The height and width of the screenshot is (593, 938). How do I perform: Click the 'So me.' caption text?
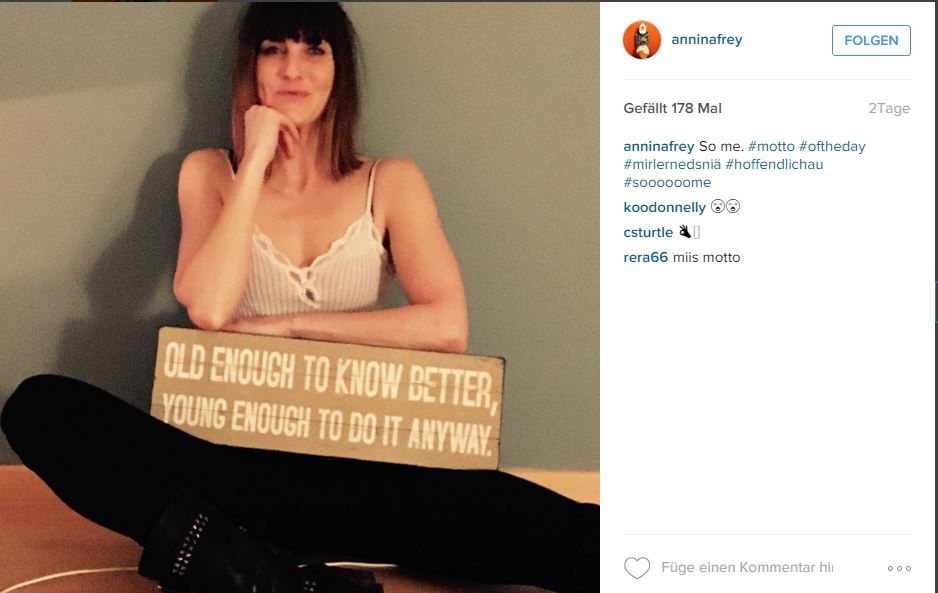(x=721, y=146)
